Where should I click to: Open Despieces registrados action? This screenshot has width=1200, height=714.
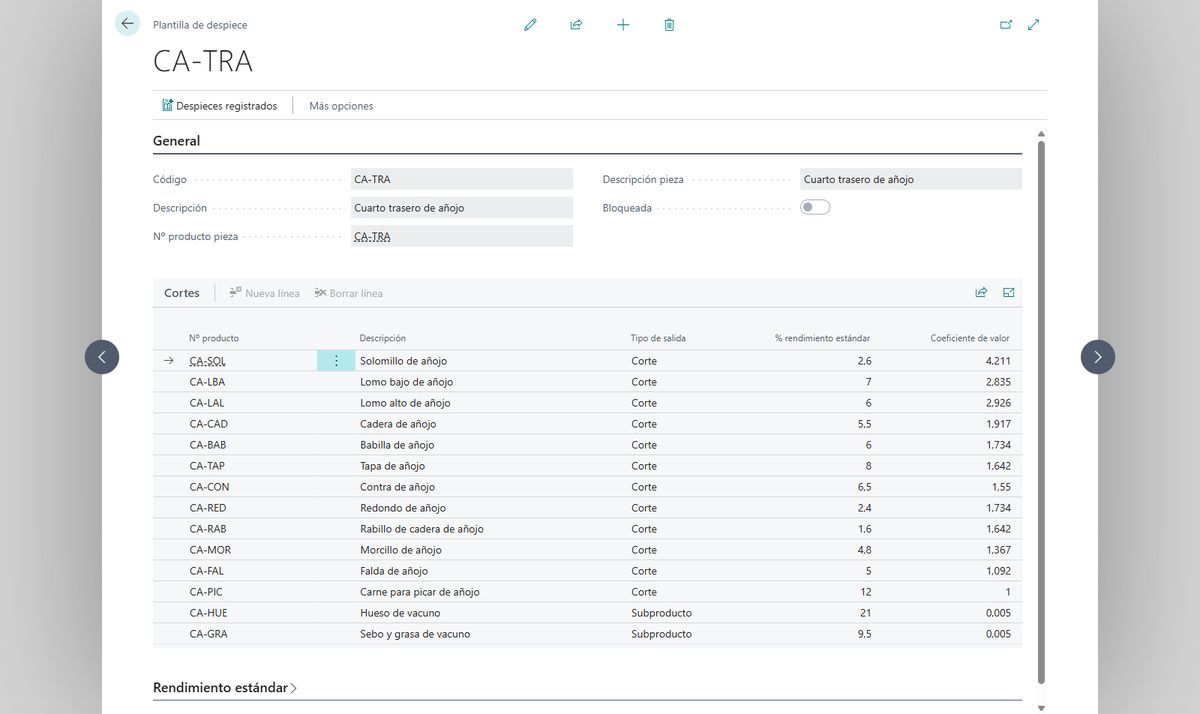coord(219,106)
